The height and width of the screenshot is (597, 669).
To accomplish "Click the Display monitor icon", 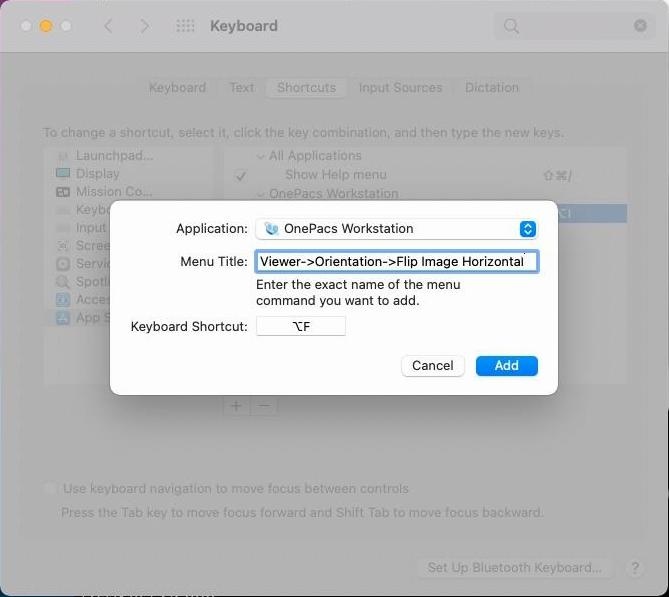I will coord(63,173).
